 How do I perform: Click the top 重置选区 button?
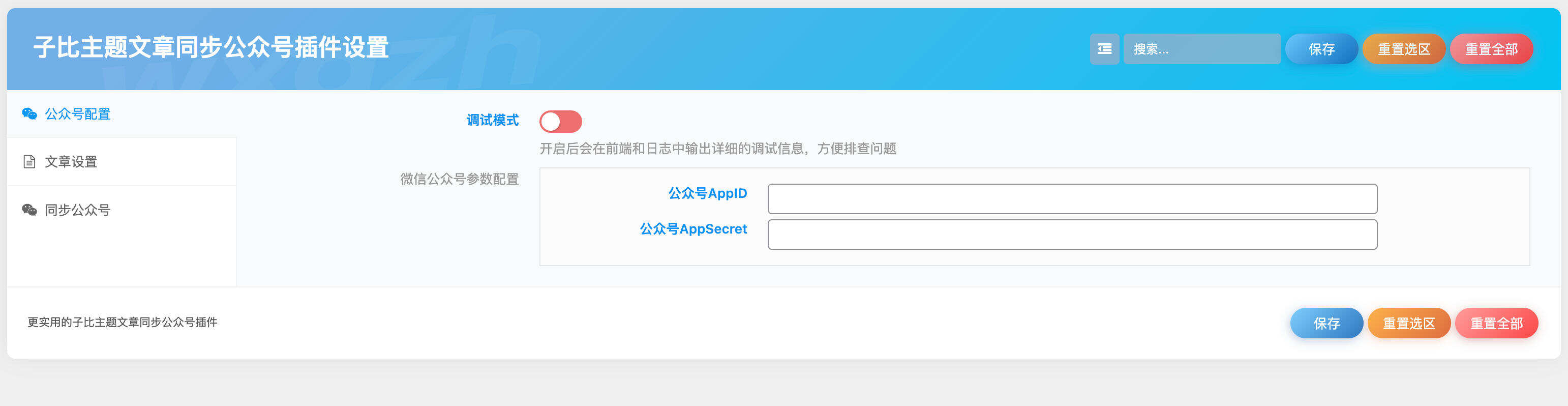tap(1404, 49)
